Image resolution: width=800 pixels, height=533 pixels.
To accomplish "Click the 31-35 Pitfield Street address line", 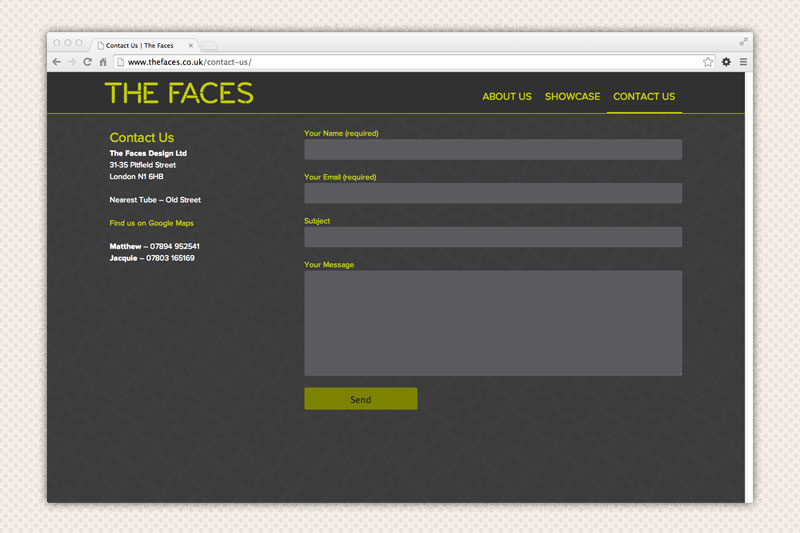I will 142,165.
